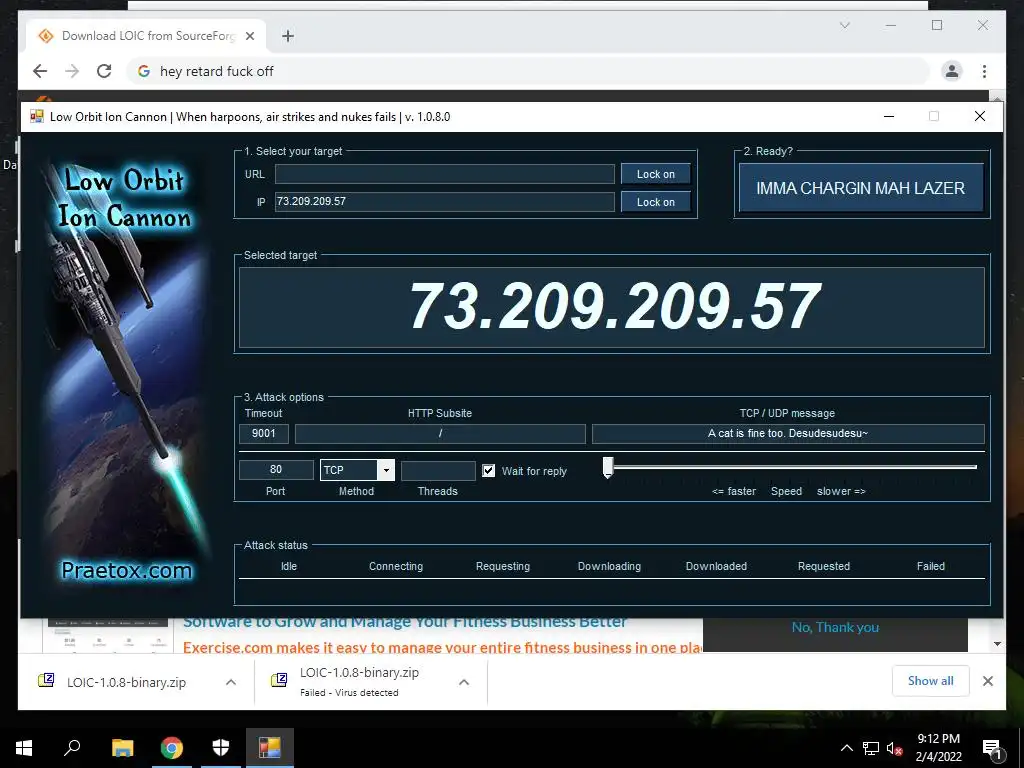Close the Chrome downloads bar
Image resolution: width=1024 pixels, height=768 pixels.
pos(988,681)
